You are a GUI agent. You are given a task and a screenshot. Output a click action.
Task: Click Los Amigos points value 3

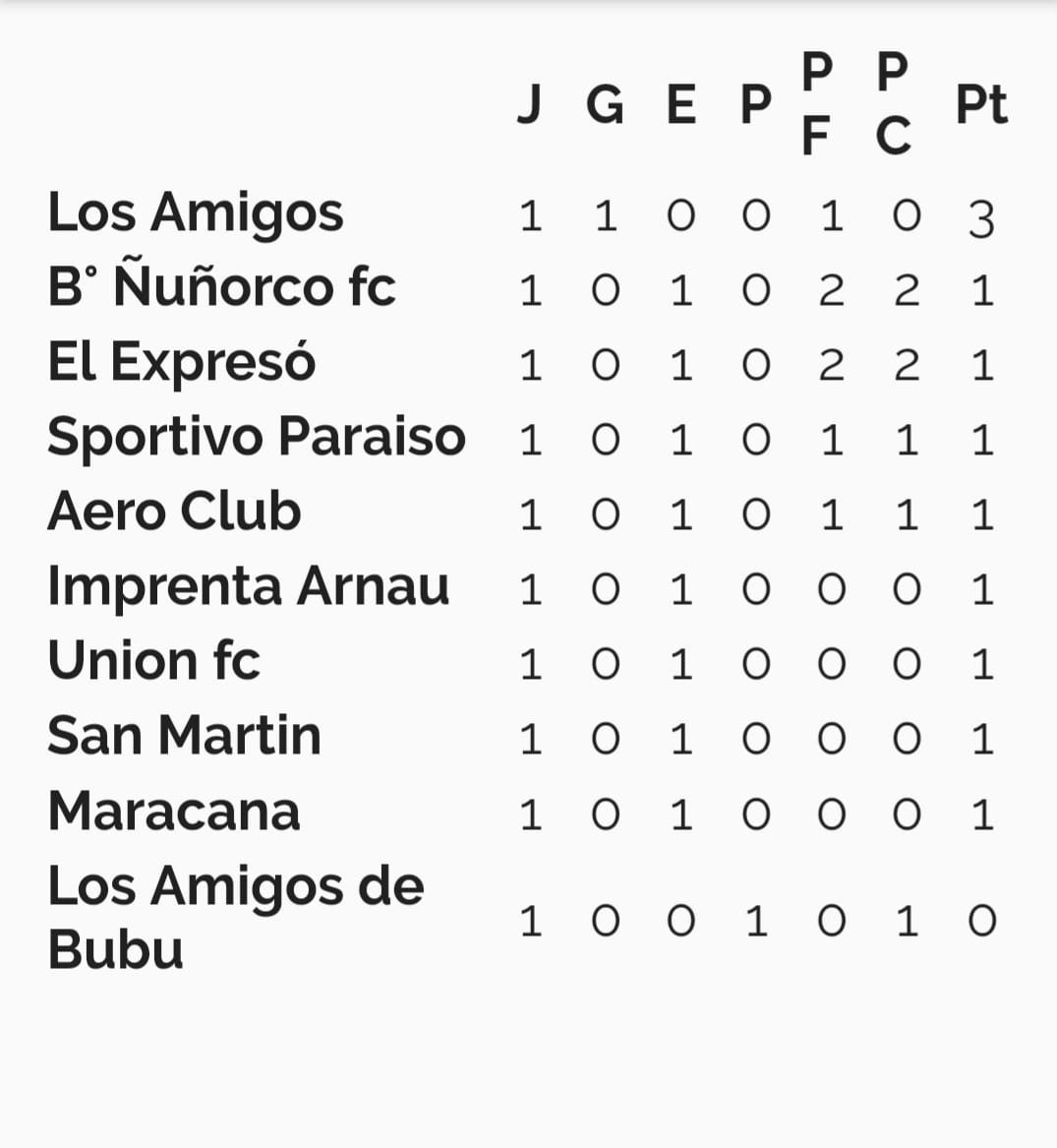(x=981, y=218)
